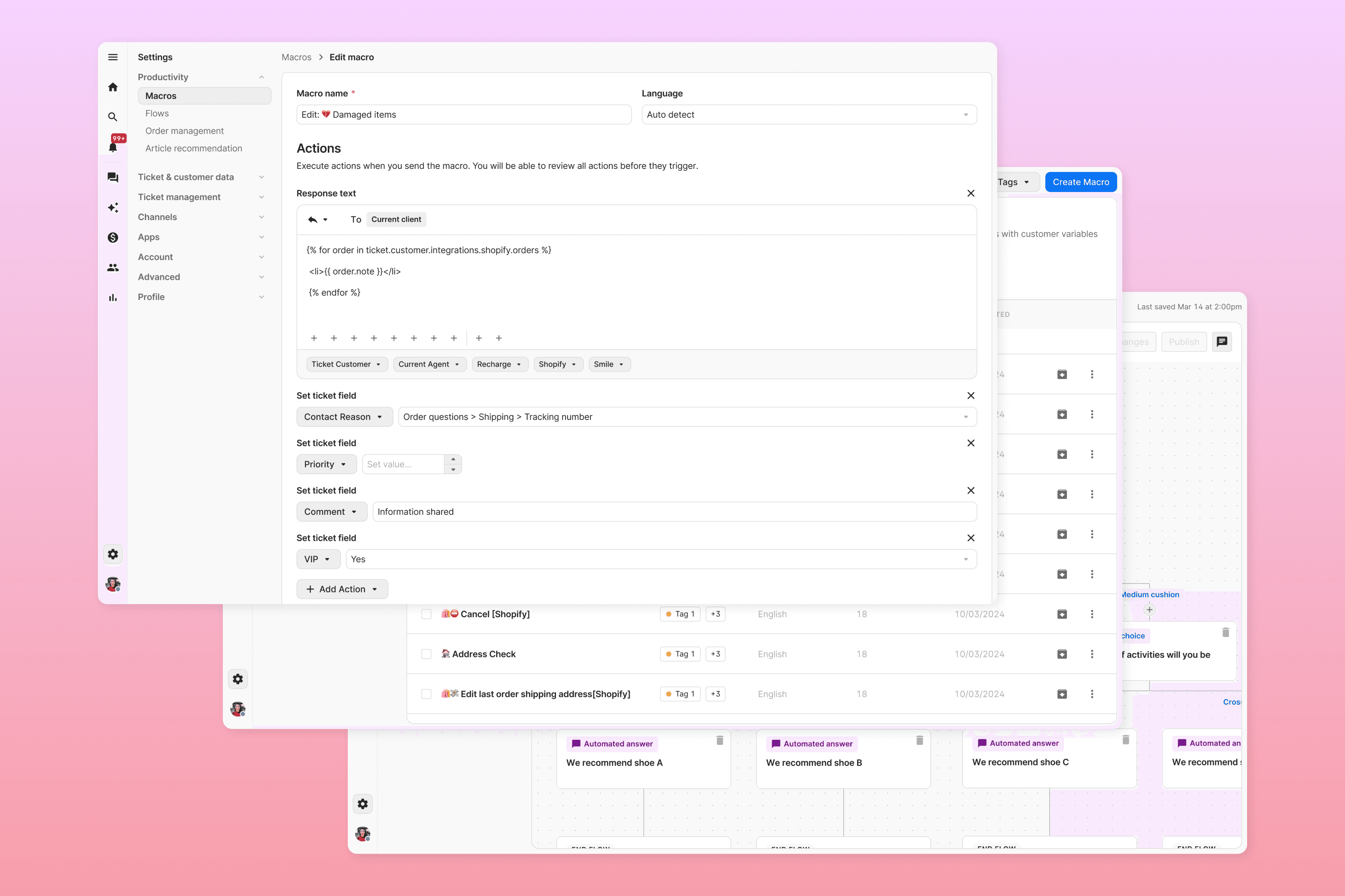
Task: Select Flows in settings sidebar
Action: 157,114
